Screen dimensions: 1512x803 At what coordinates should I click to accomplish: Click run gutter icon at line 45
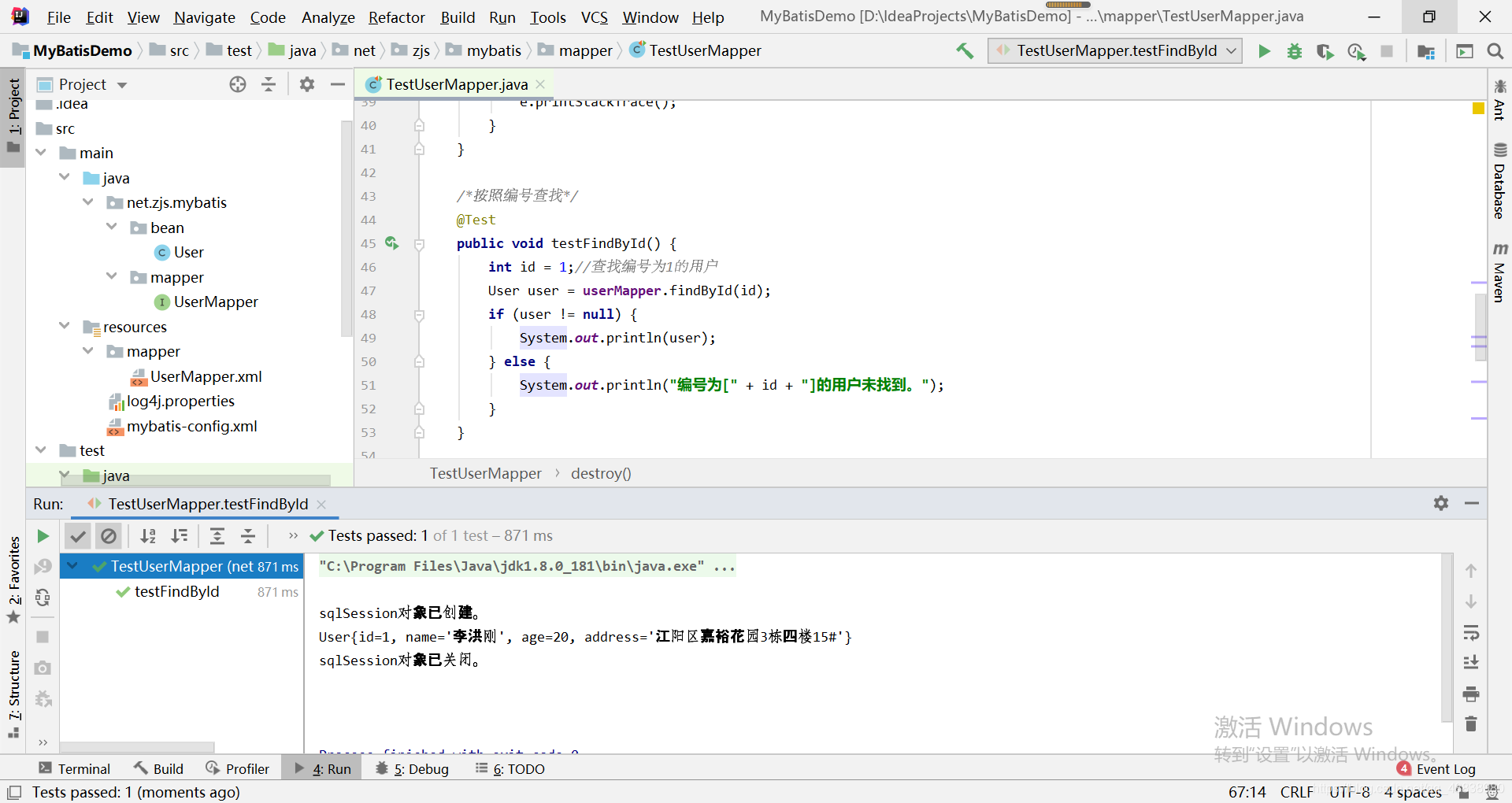point(391,243)
